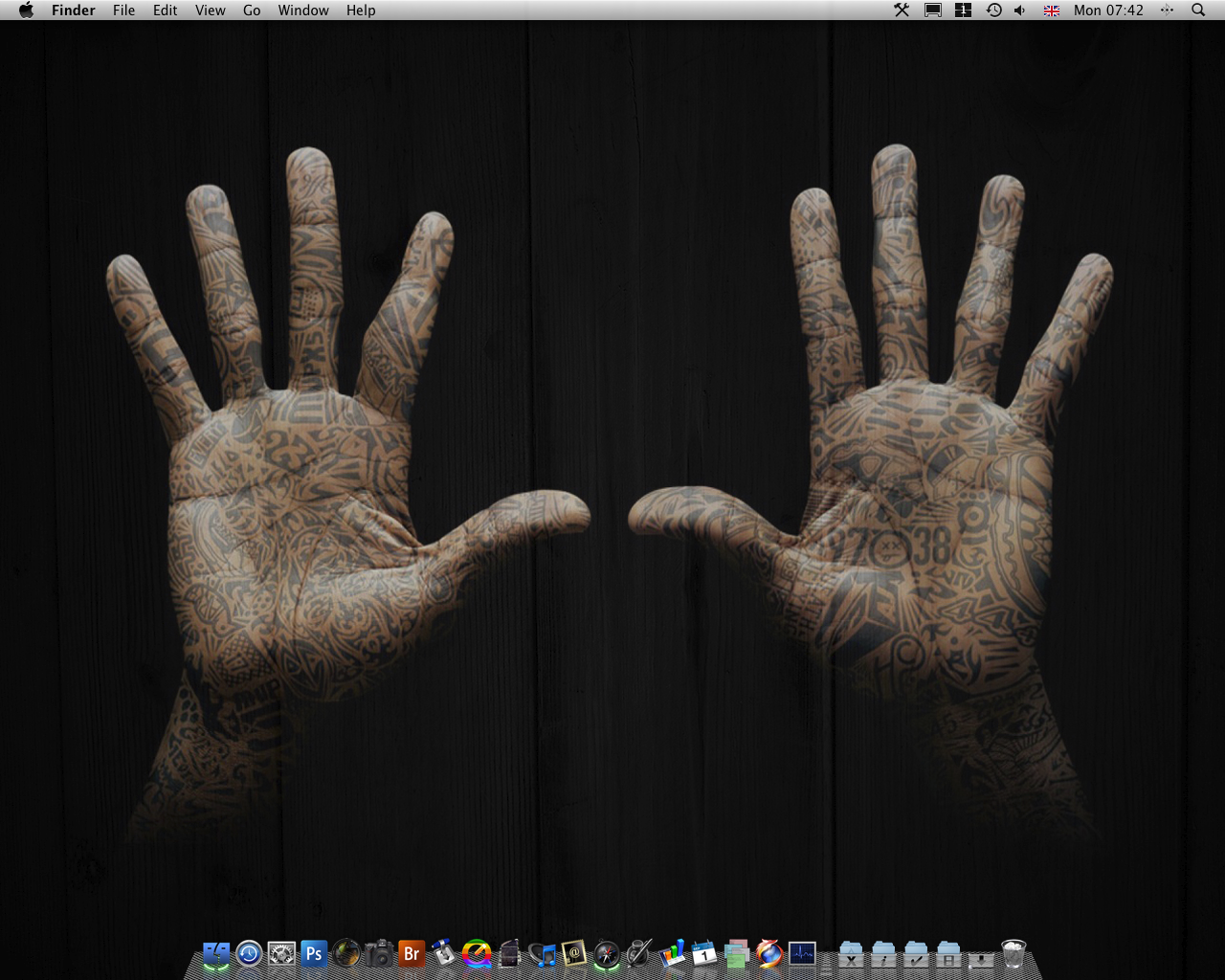Open the Aperture camera lens icon
Viewport: 1225px width, 980px height.
(x=346, y=953)
